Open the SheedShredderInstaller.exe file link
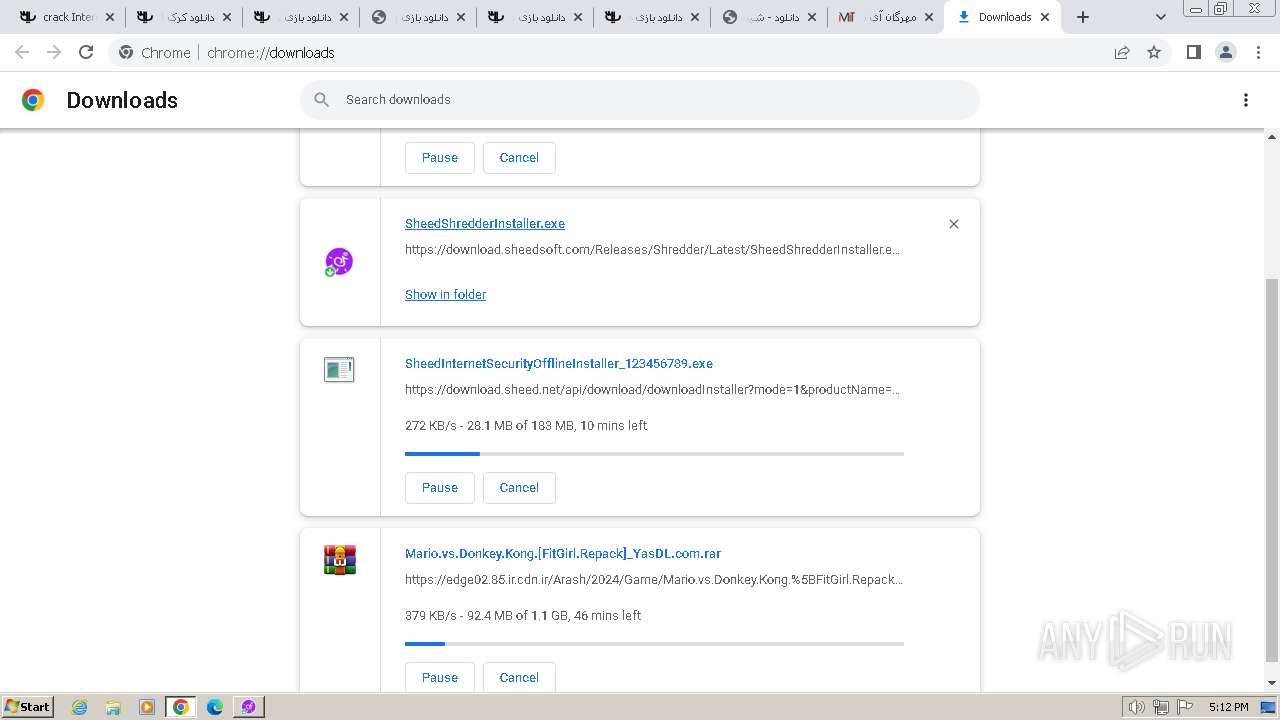This screenshot has height=720, width=1280. click(x=485, y=224)
